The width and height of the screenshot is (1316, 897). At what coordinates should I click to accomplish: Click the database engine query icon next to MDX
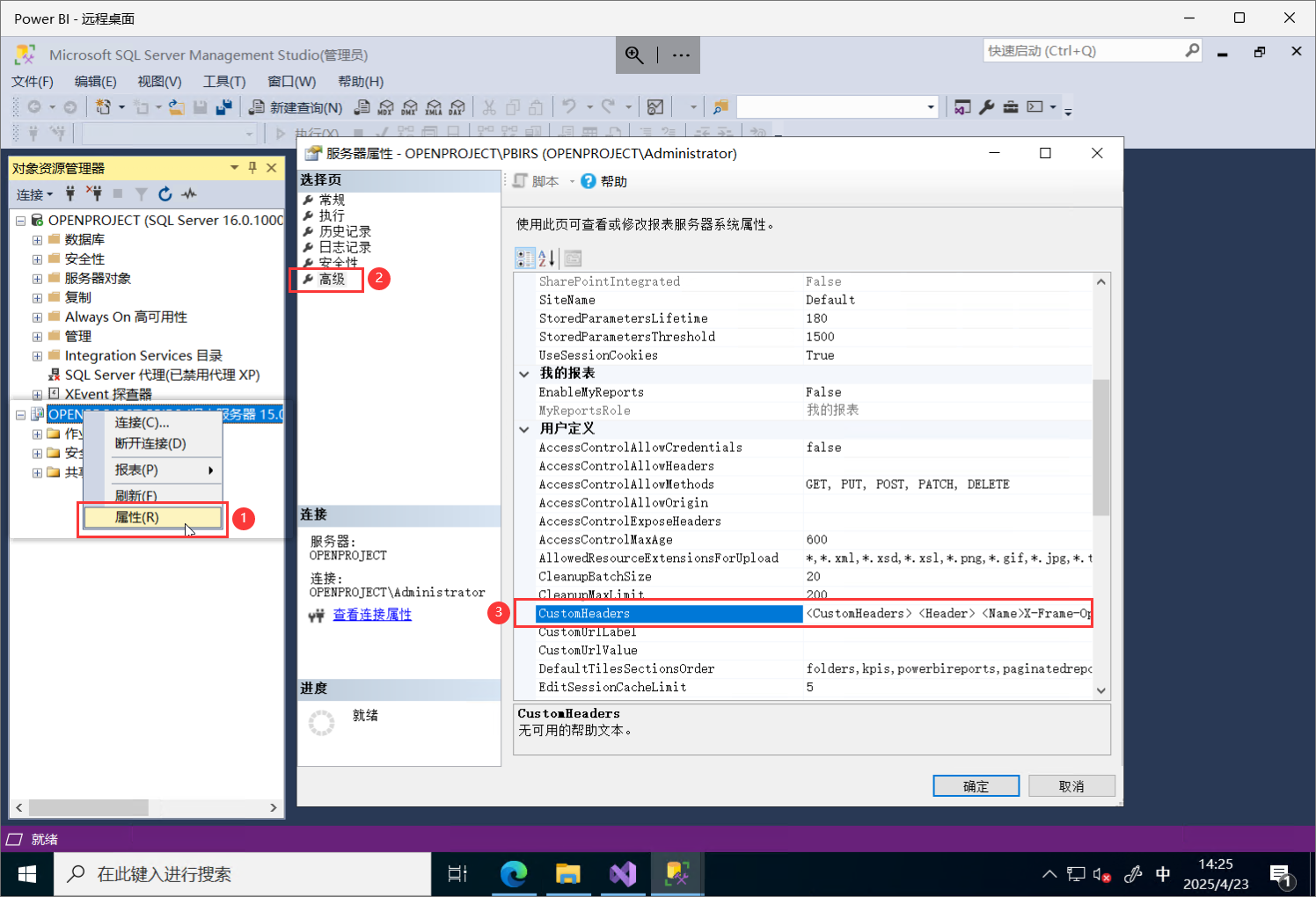coord(362,107)
